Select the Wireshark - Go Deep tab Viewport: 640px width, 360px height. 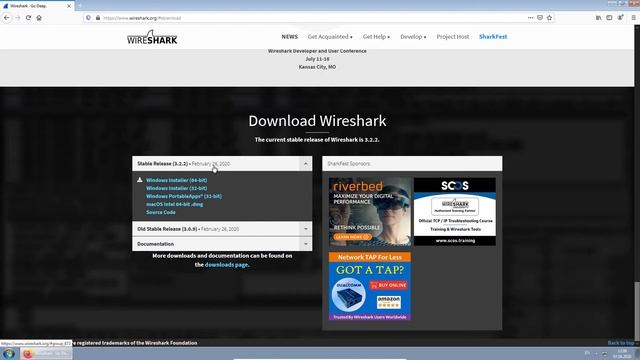pos(37,6)
